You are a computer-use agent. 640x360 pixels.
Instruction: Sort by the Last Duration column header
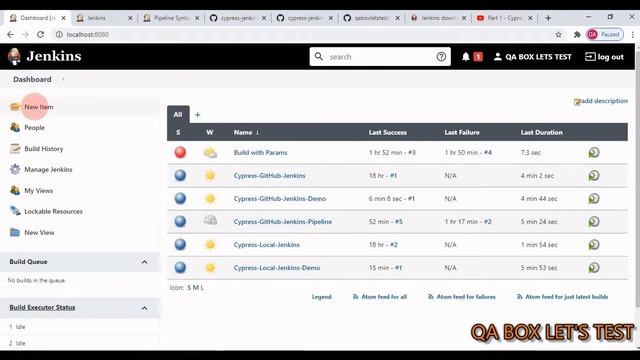pyautogui.click(x=542, y=132)
